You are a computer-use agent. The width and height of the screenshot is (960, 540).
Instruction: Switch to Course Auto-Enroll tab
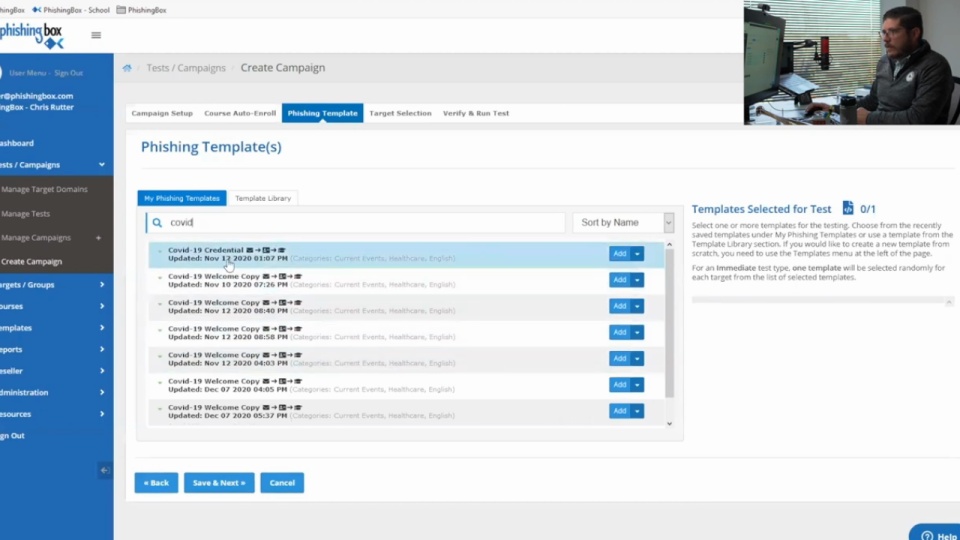point(240,113)
